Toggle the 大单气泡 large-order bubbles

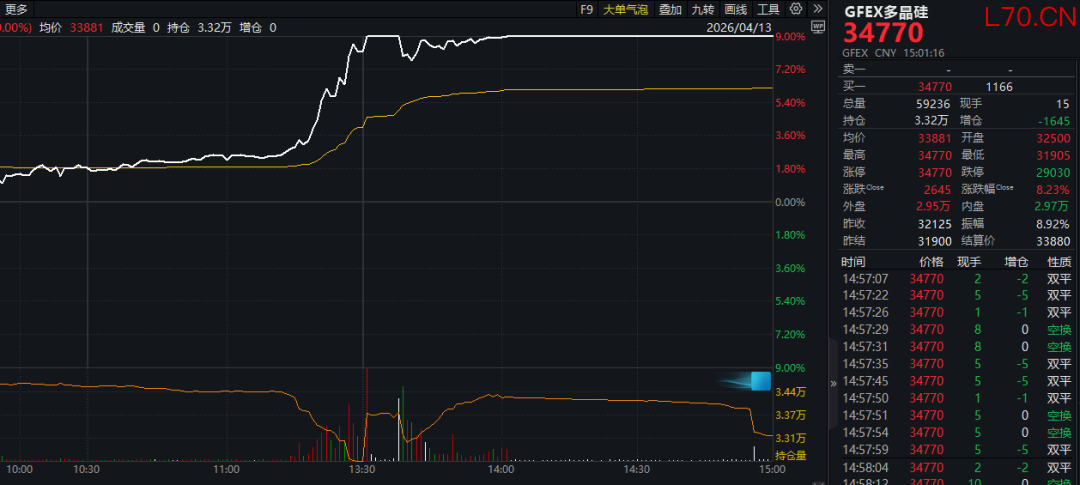click(625, 9)
